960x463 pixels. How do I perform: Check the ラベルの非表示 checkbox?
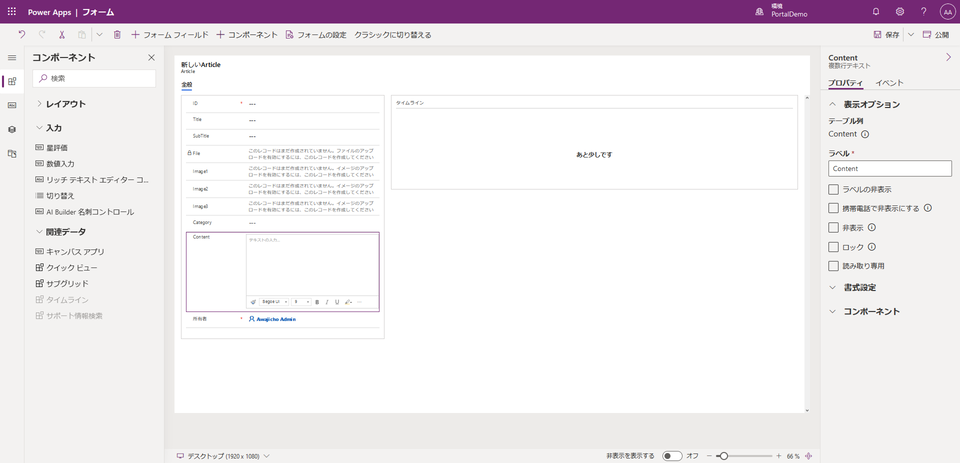tap(834, 189)
